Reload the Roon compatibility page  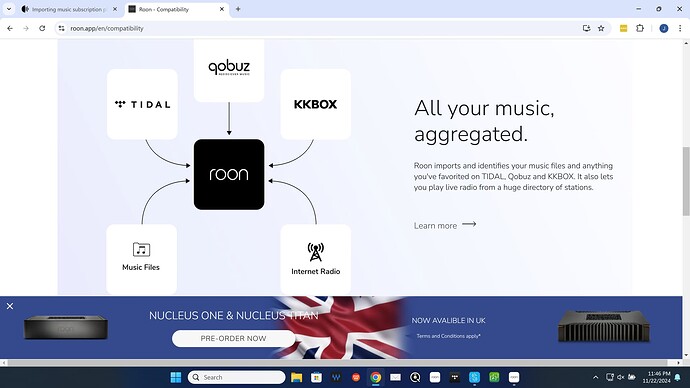pyautogui.click(x=42, y=28)
